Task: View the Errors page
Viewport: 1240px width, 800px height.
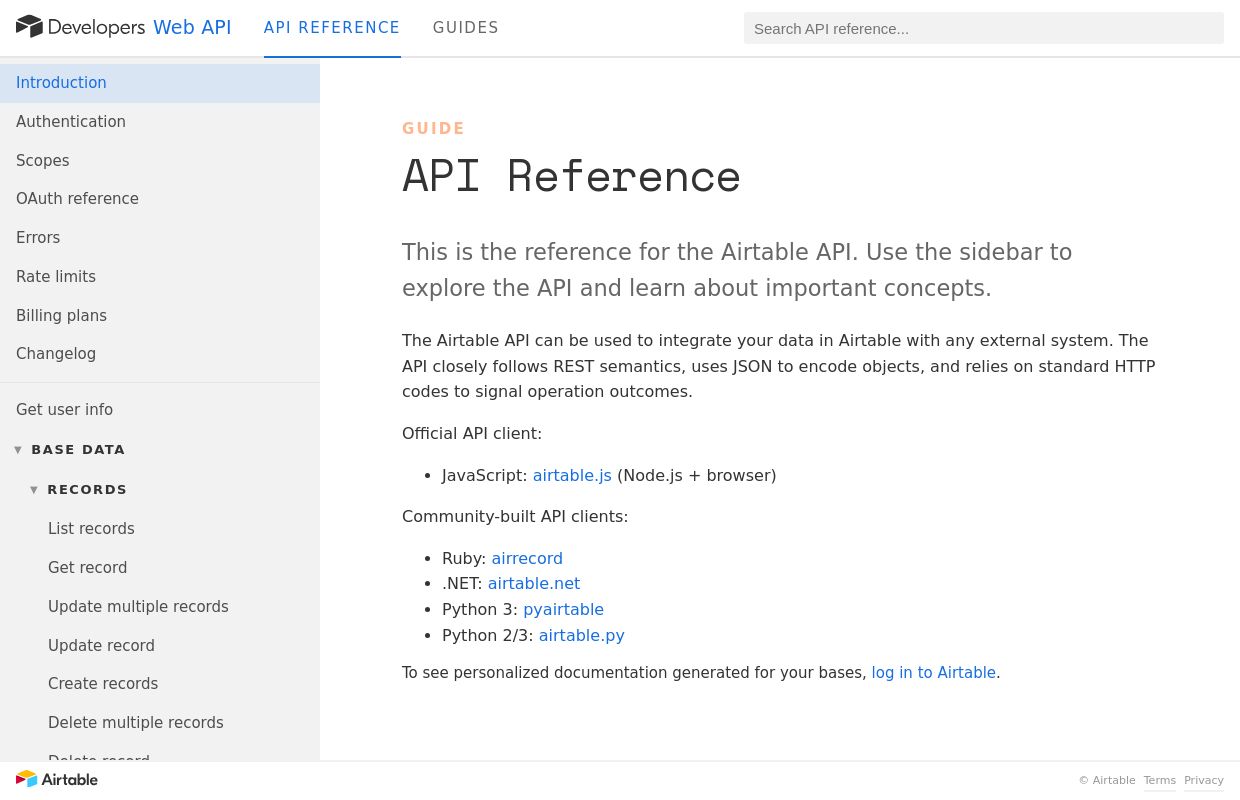Action: point(160,238)
